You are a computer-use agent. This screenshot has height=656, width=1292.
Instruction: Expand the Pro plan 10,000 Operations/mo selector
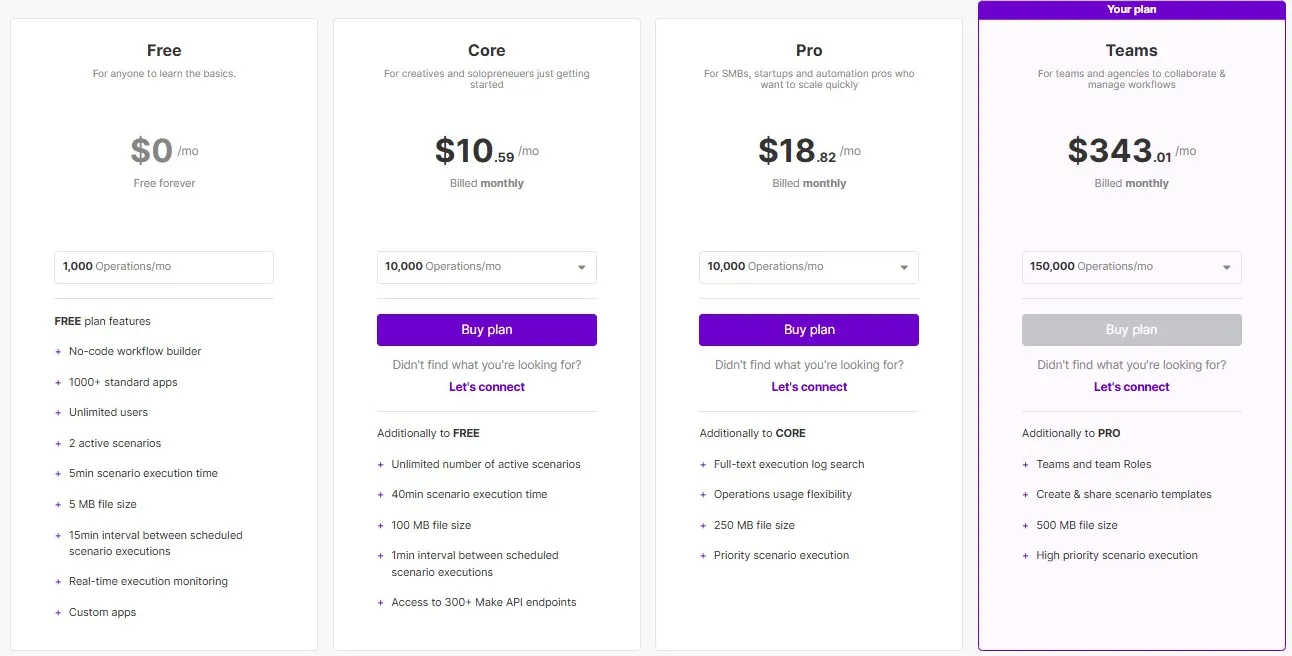tap(809, 267)
